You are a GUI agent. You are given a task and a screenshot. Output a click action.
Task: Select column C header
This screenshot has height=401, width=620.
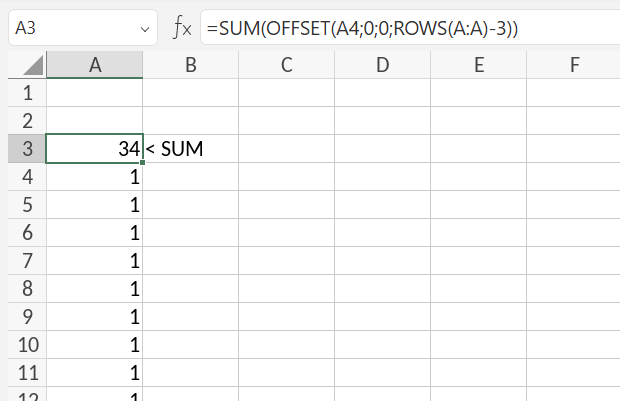pyautogui.click(x=286, y=65)
